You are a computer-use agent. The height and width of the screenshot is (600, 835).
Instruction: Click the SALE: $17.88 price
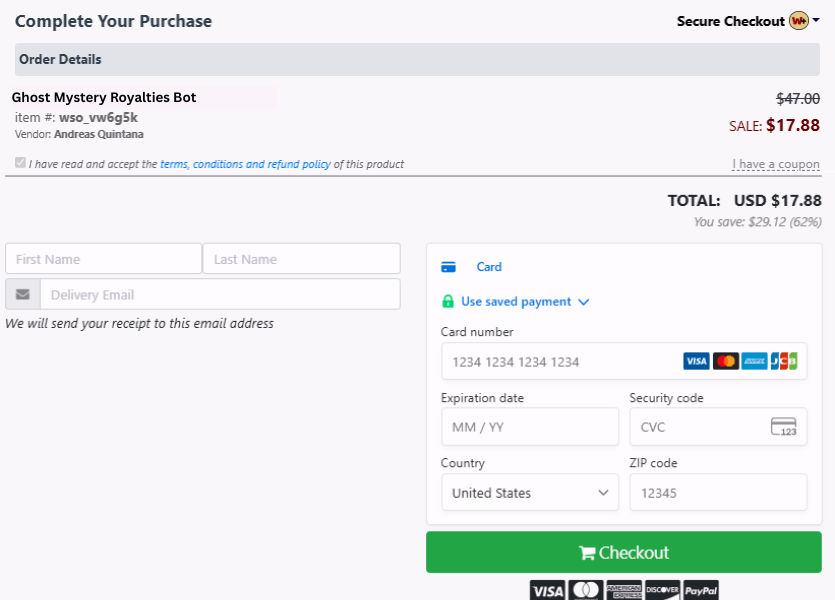click(774, 126)
